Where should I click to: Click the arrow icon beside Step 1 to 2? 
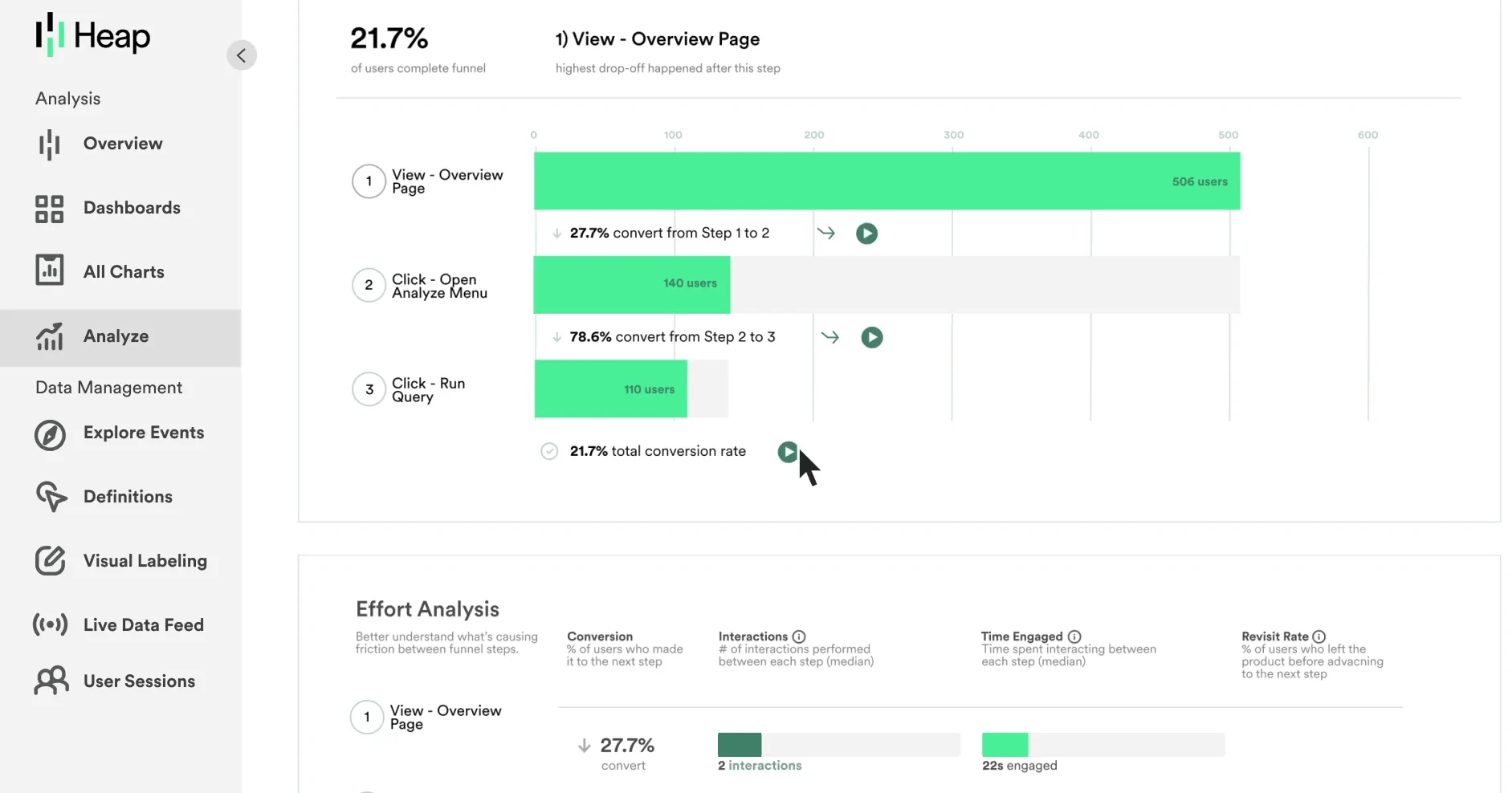pos(825,234)
